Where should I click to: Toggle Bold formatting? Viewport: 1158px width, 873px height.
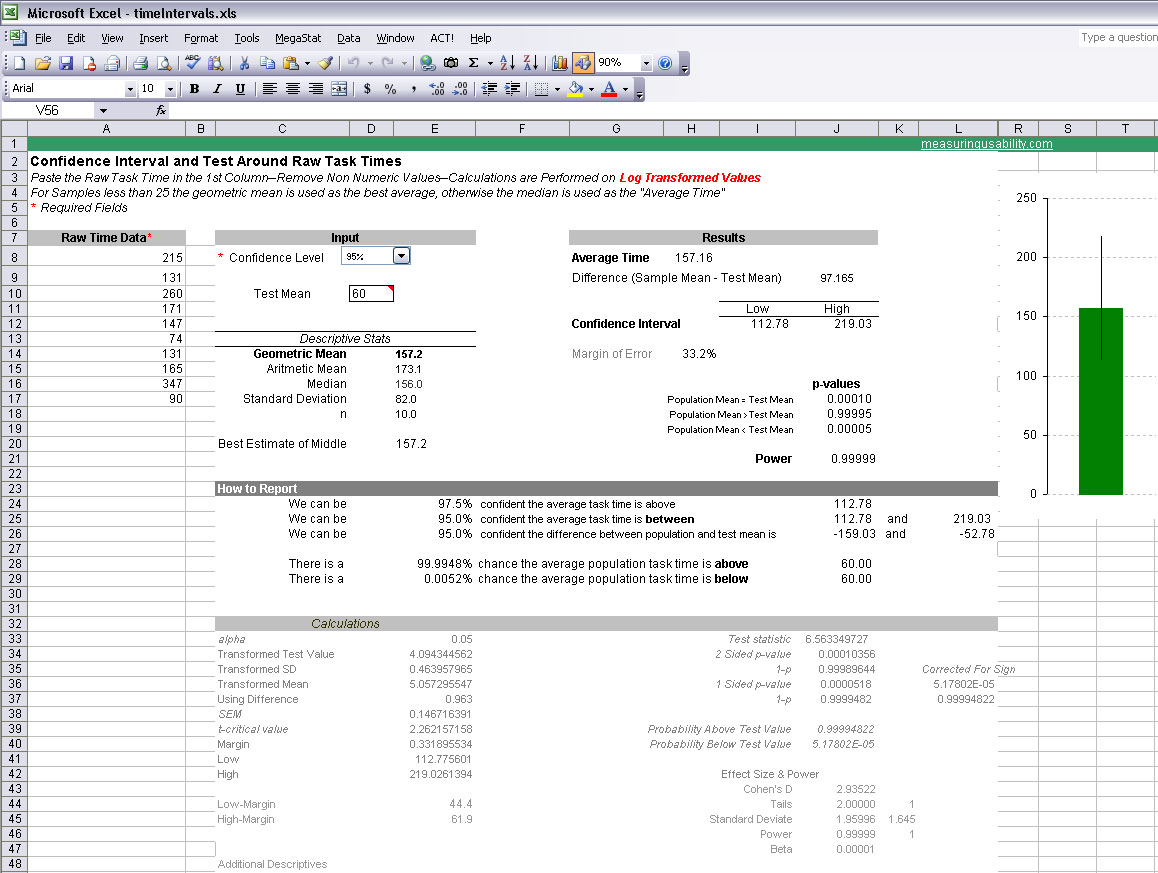coord(194,89)
